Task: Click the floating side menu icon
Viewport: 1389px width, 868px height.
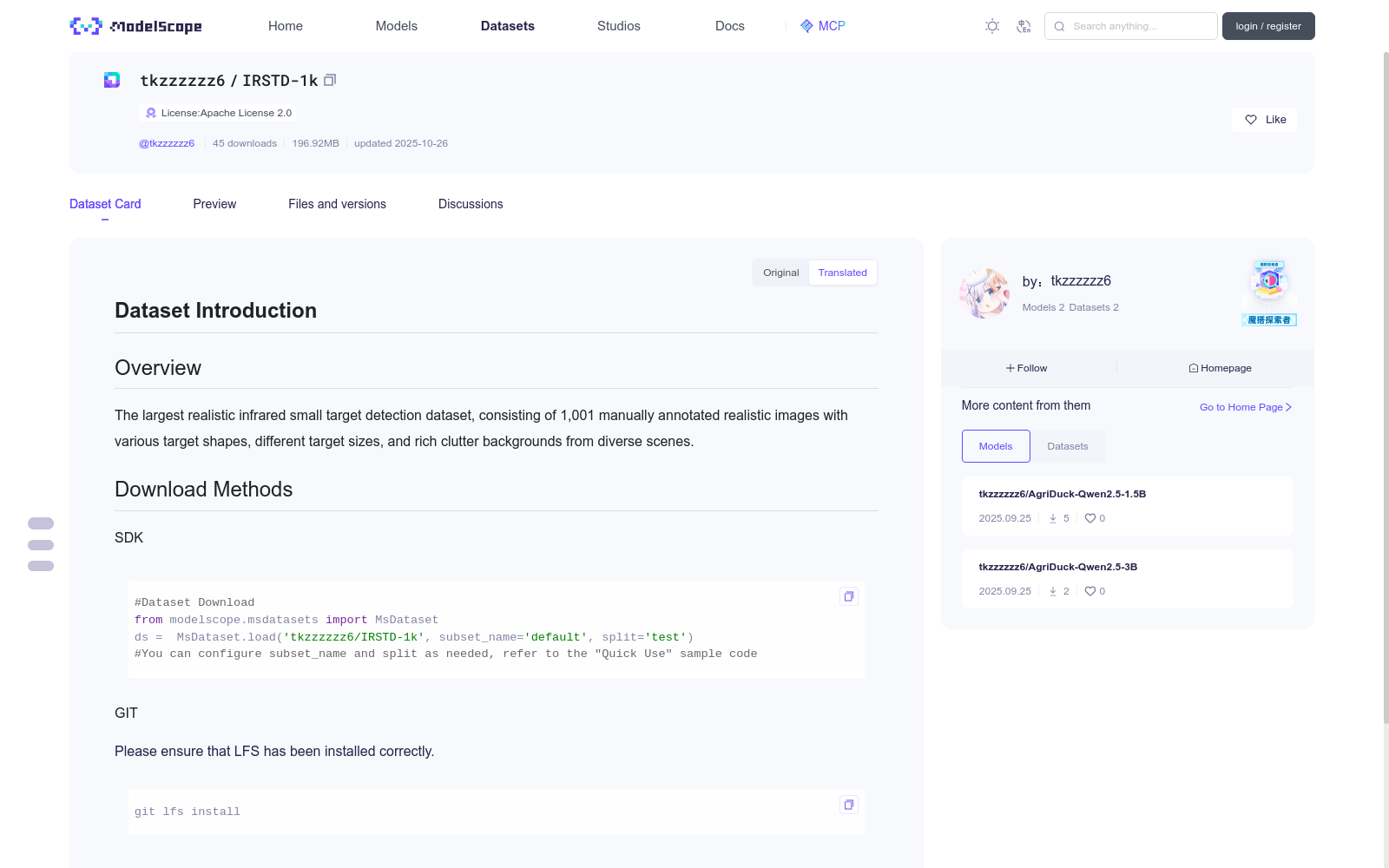Action: point(41,545)
